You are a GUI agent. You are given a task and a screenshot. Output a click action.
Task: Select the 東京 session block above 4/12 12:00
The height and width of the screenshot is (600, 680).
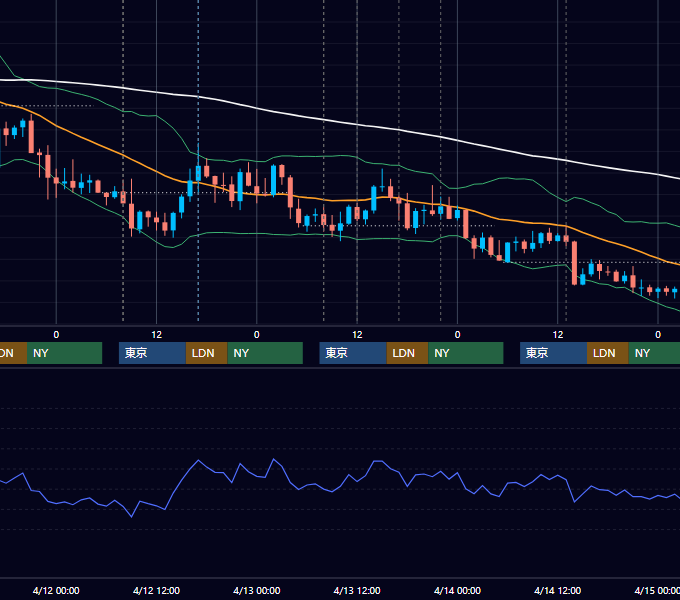(152, 353)
